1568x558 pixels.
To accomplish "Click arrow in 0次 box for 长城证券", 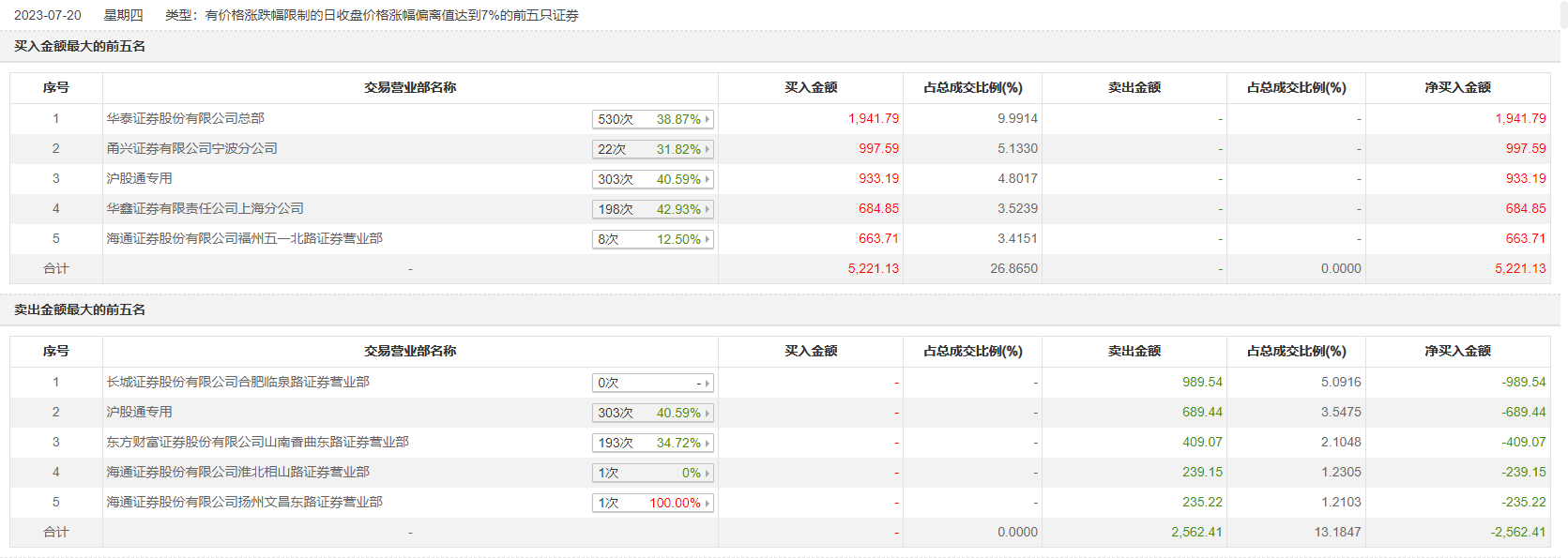I will coord(708,383).
